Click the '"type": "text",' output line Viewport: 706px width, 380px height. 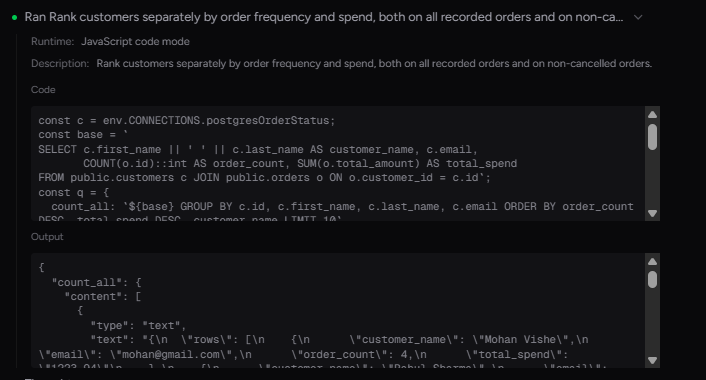pos(138,325)
